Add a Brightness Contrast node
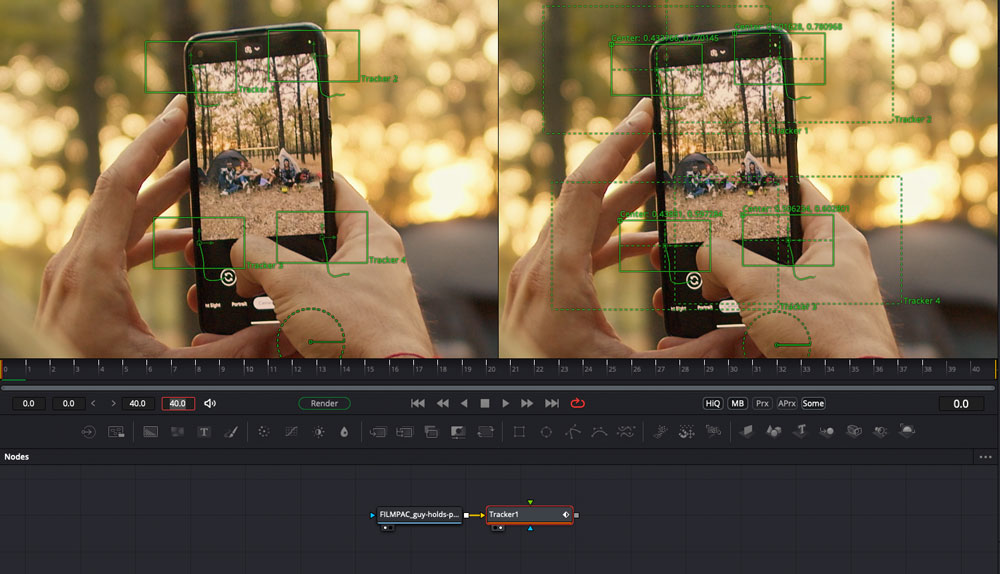The width and height of the screenshot is (1000, 574). tap(318, 432)
